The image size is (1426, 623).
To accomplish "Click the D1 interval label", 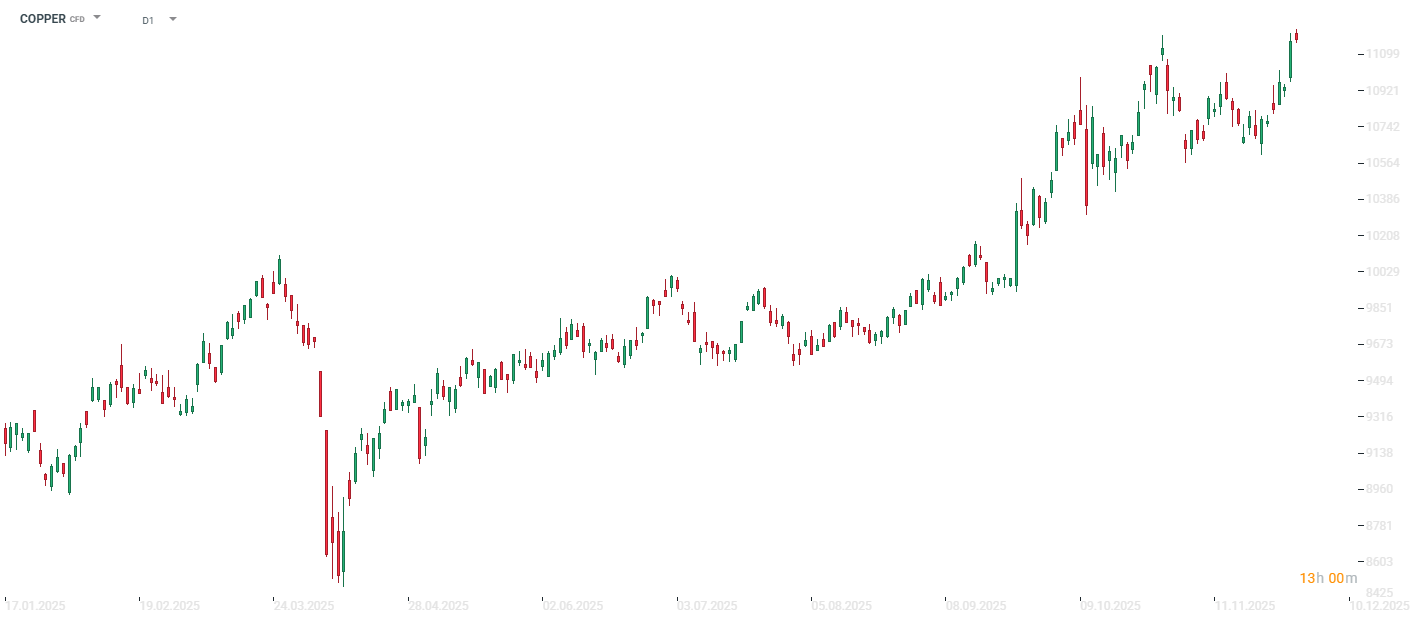I will pyautogui.click(x=148, y=20).
